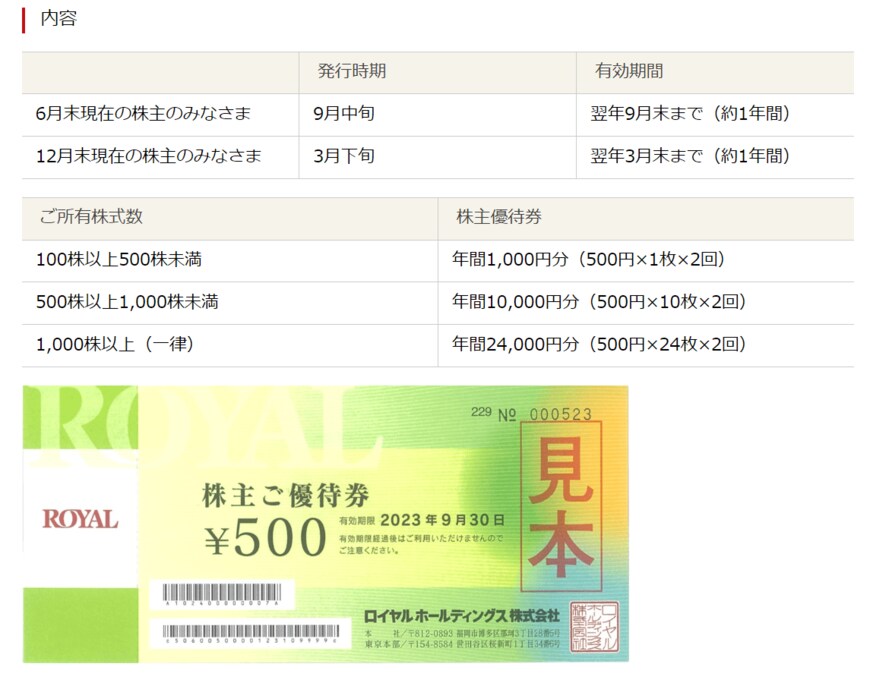Click the coupon serial number 000523
The image size is (870, 689).
[560, 415]
